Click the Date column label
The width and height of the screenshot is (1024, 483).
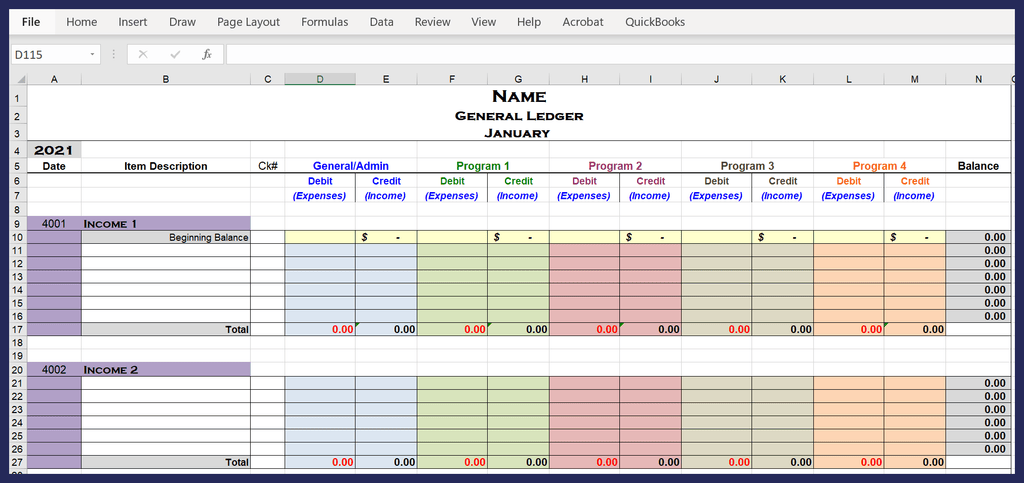(54, 166)
